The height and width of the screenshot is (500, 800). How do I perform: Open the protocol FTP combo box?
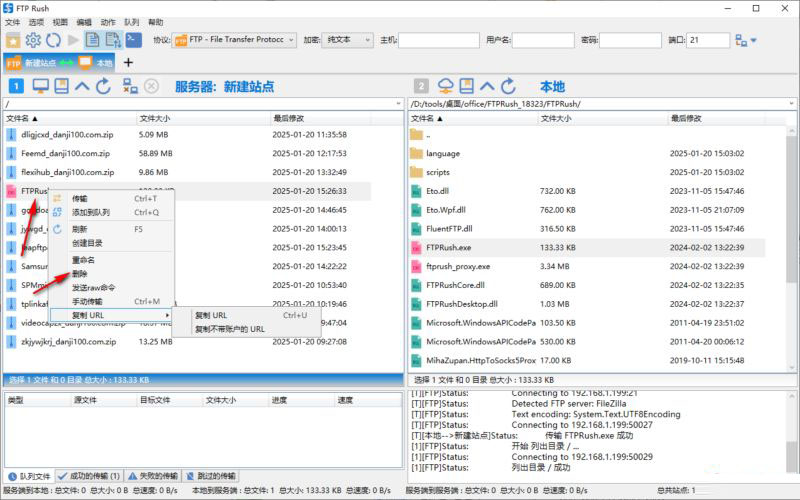pyautogui.click(x=234, y=40)
